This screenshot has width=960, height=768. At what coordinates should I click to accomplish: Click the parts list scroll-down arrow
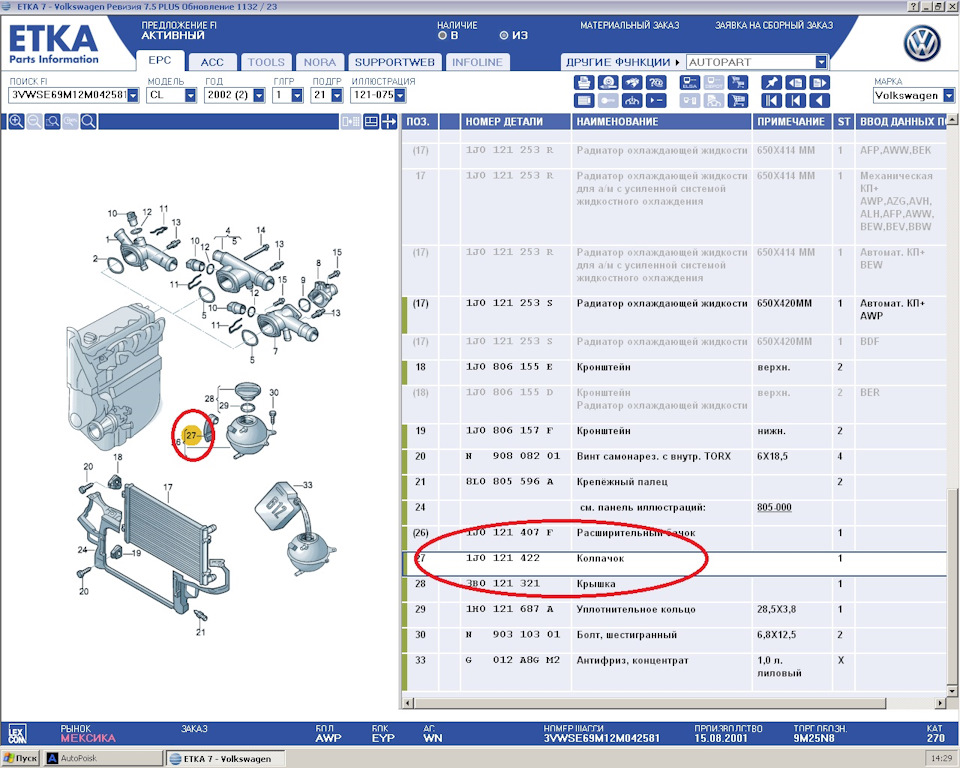[x=952, y=691]
